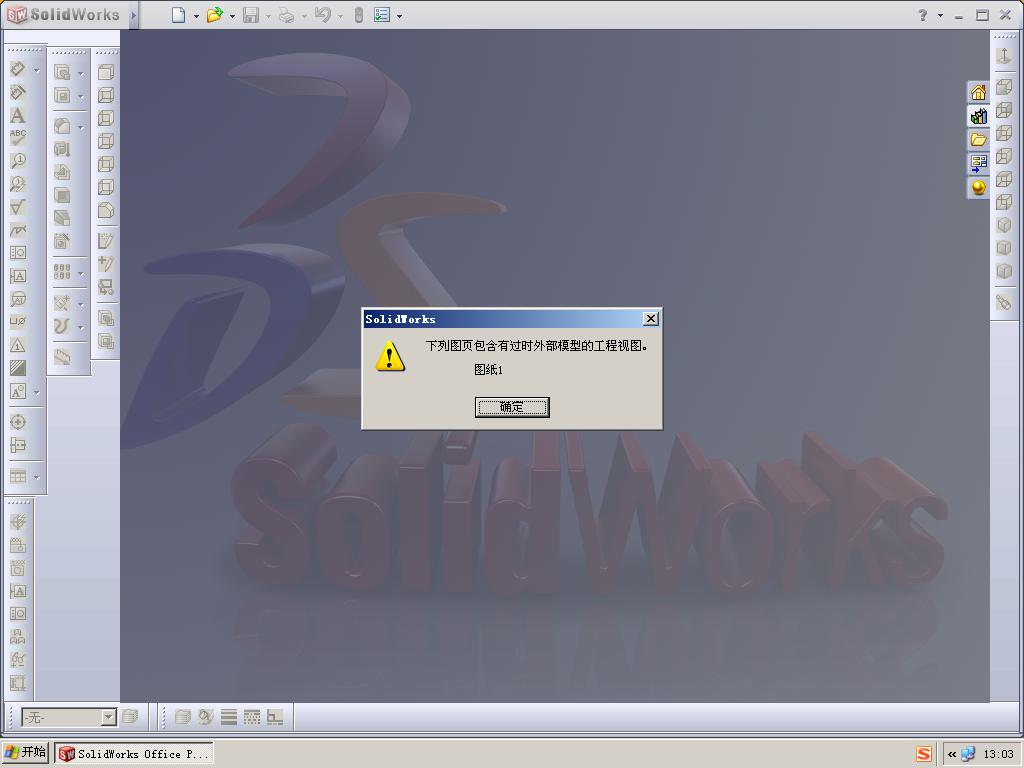Click the Save floppy disk icon

(251, 15)
